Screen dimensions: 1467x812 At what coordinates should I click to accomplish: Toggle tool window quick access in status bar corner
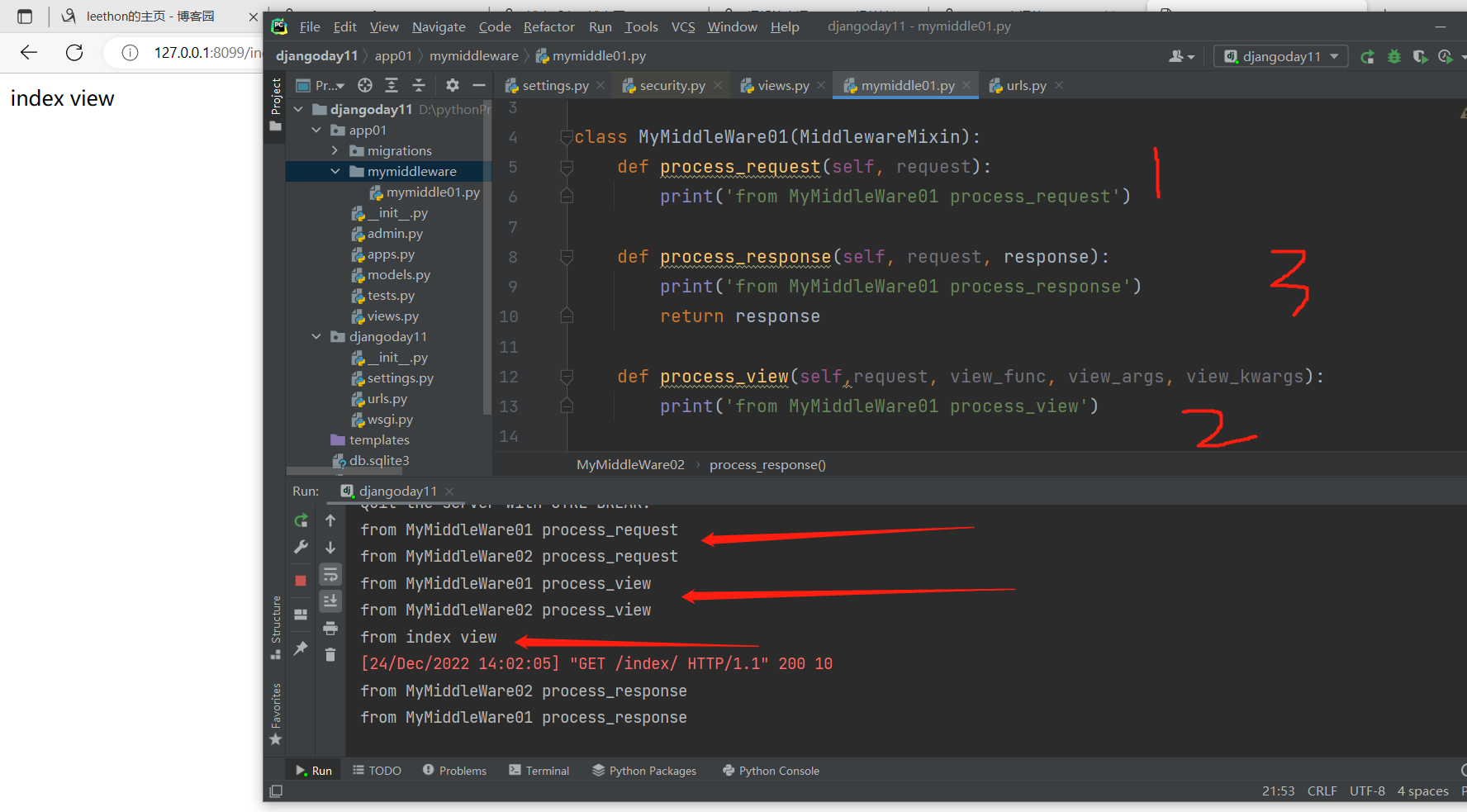pos(276,791)
